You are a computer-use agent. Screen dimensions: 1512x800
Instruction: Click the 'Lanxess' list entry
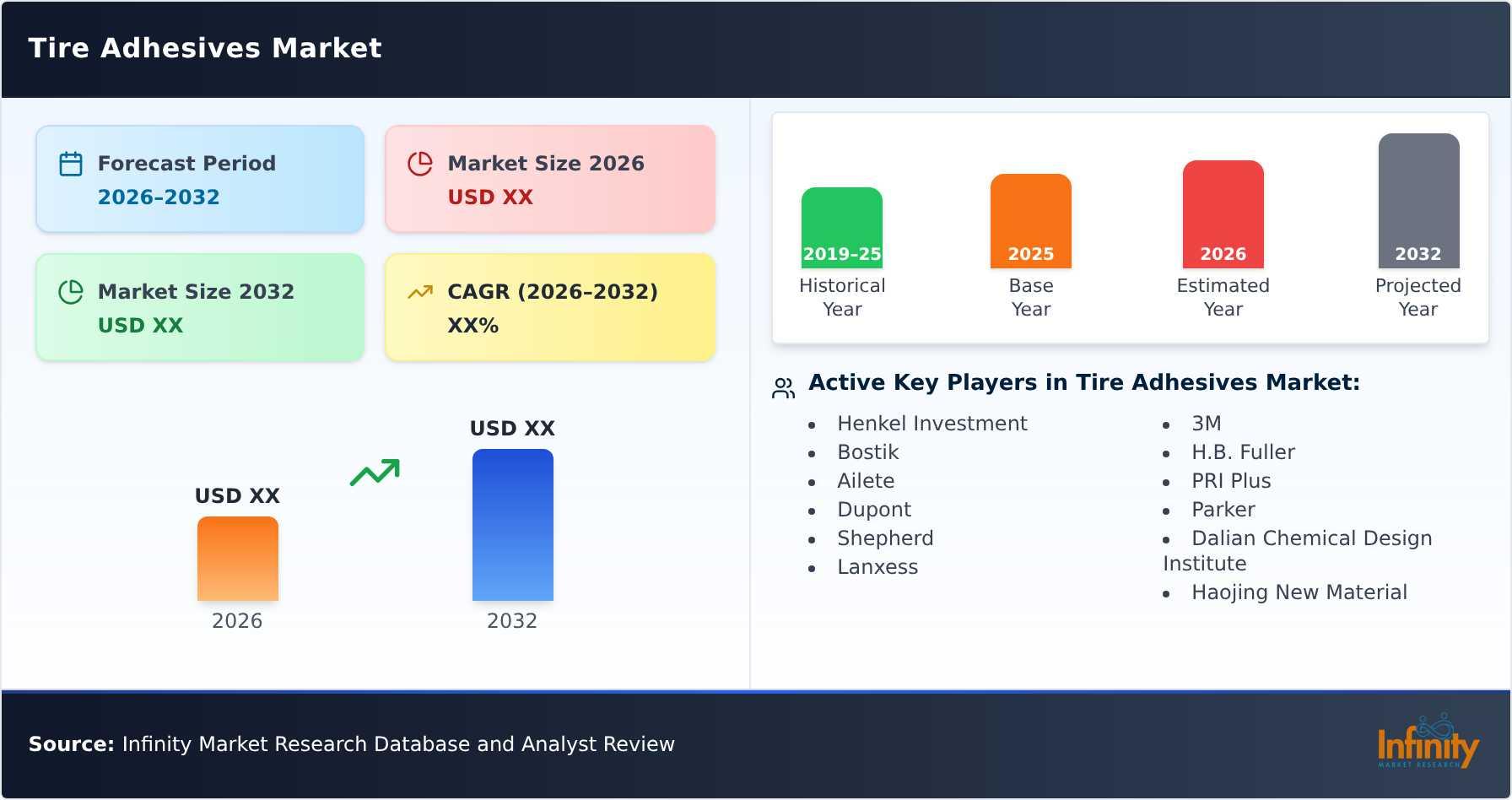(877, 567)
